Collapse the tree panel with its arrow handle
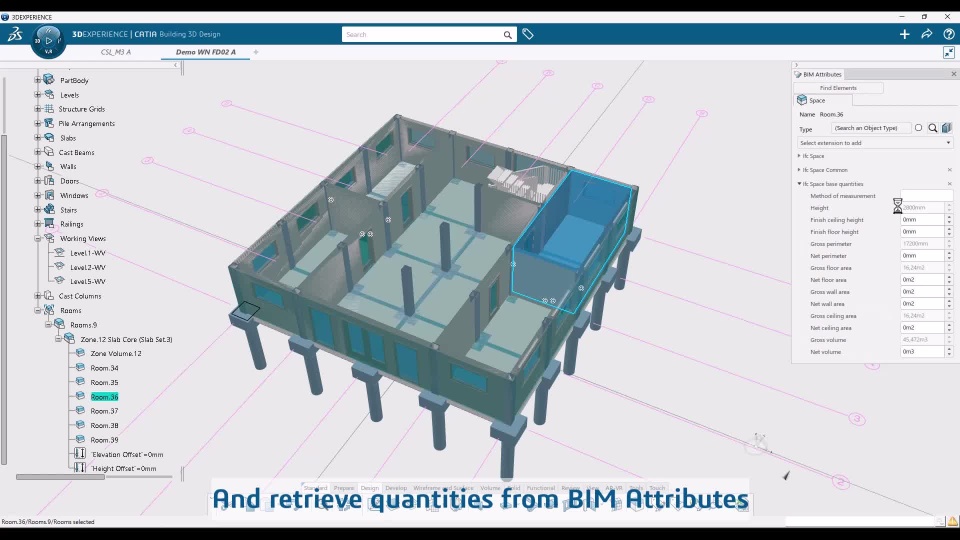 pyautogui.click(x=176, y=65)
